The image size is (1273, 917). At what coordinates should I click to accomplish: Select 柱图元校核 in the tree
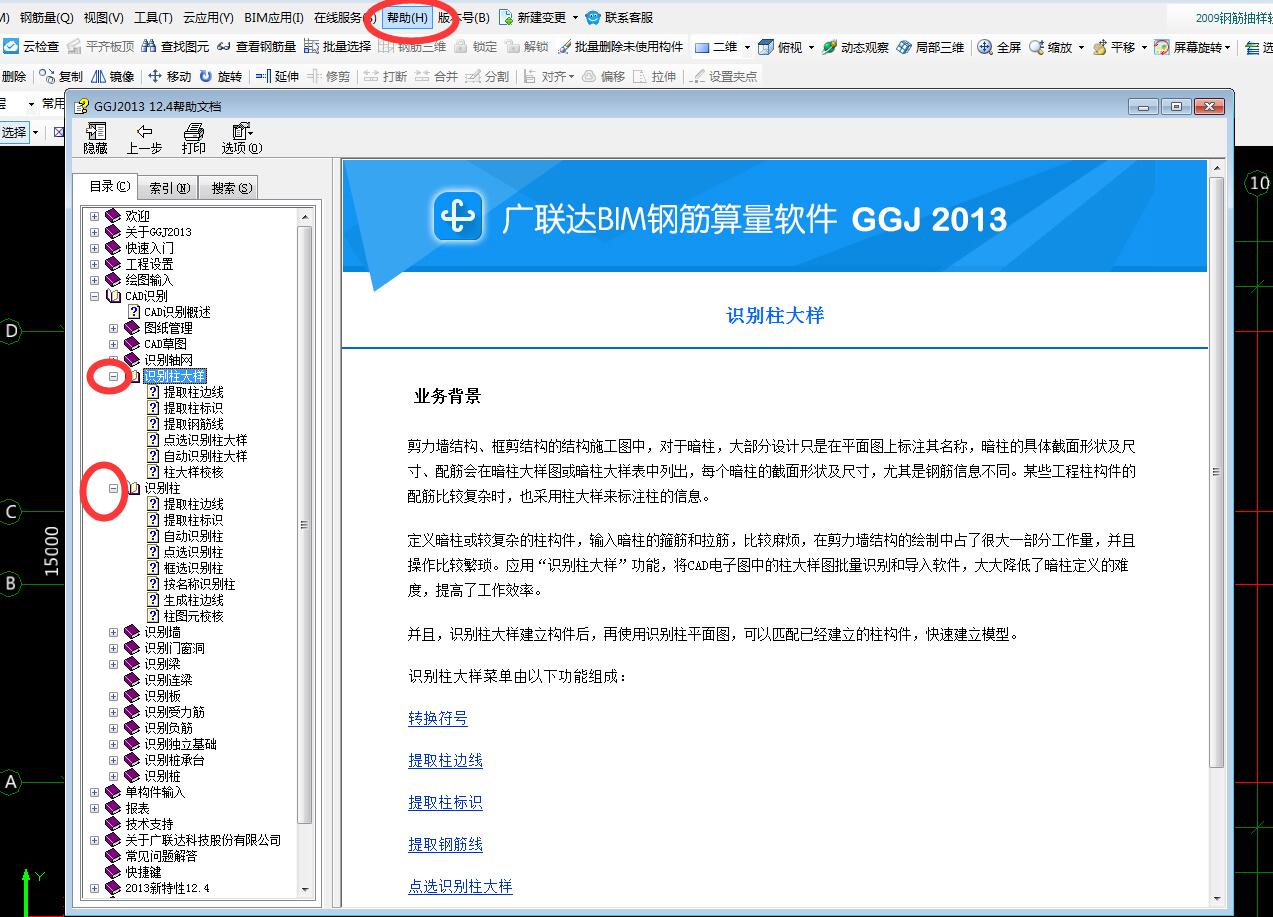click(x=193, y=616)
